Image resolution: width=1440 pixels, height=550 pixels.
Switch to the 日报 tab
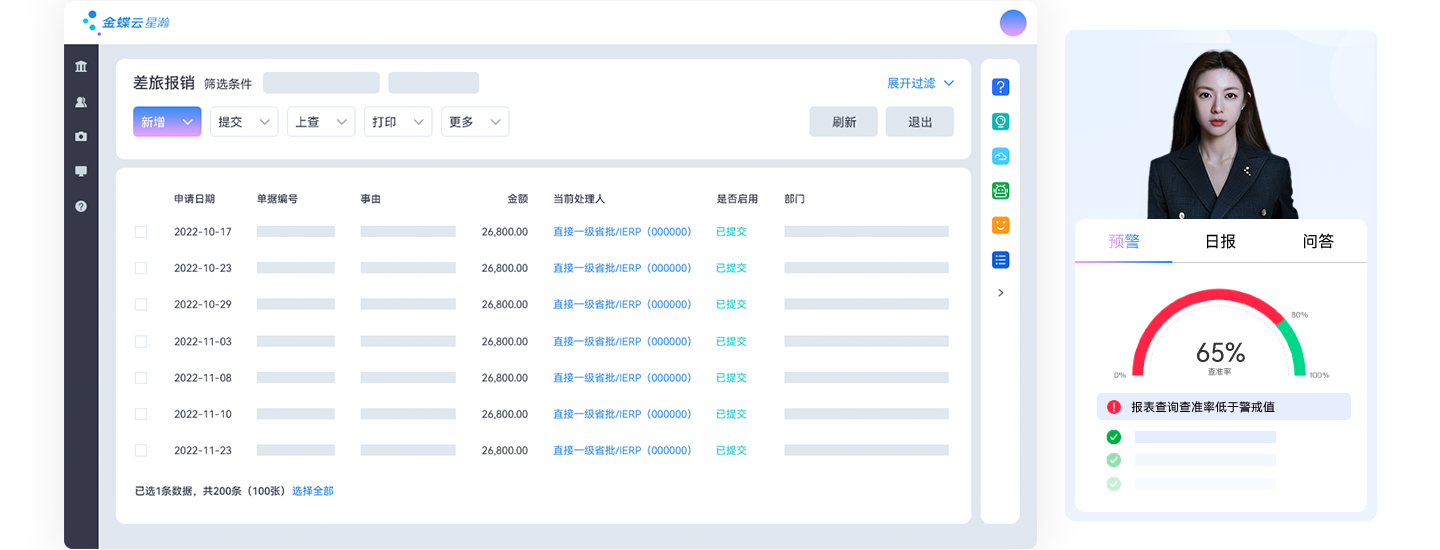pos(1220,241)
